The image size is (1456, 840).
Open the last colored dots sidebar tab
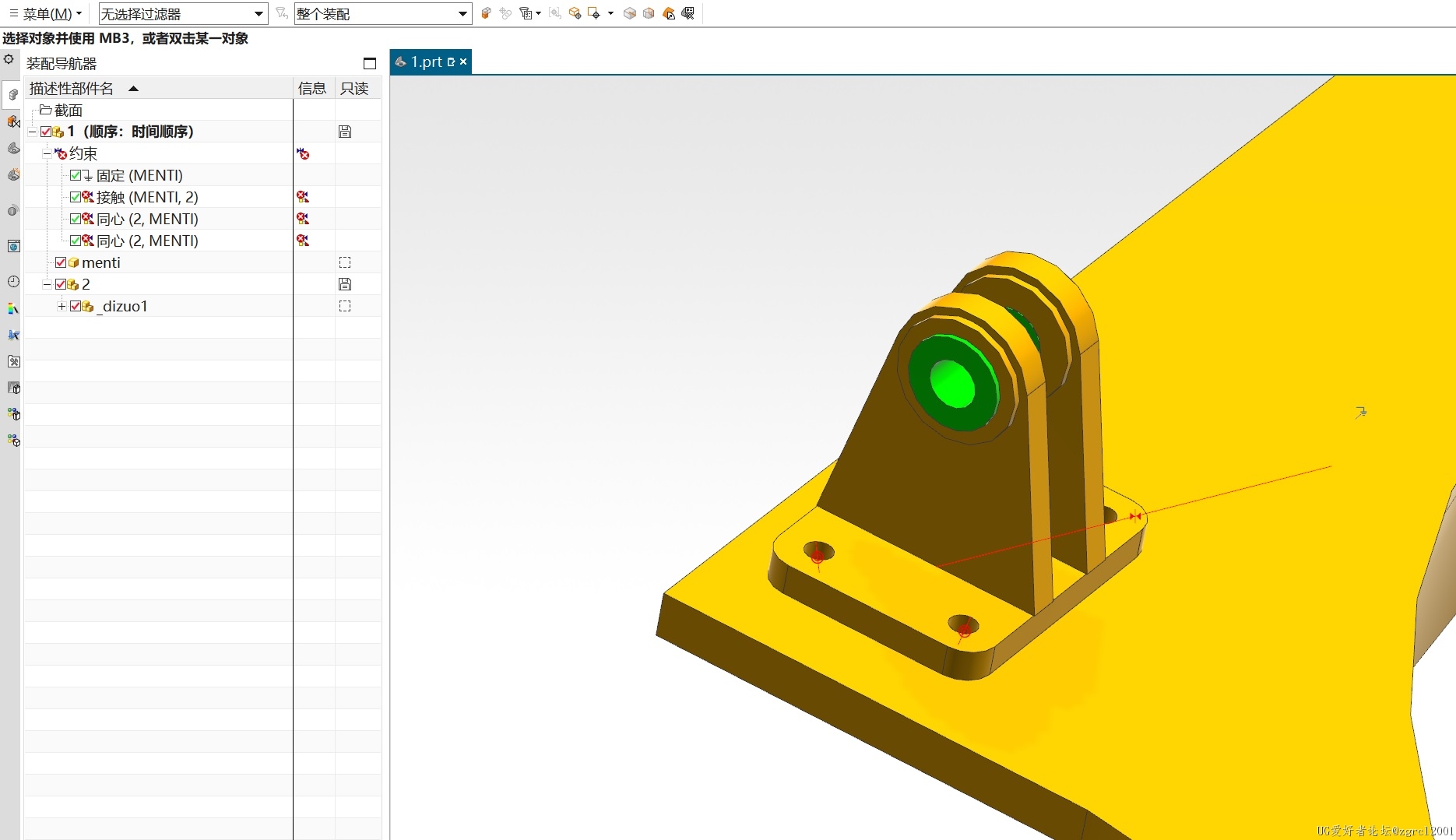pyautogui.click(x=12, y=441)
